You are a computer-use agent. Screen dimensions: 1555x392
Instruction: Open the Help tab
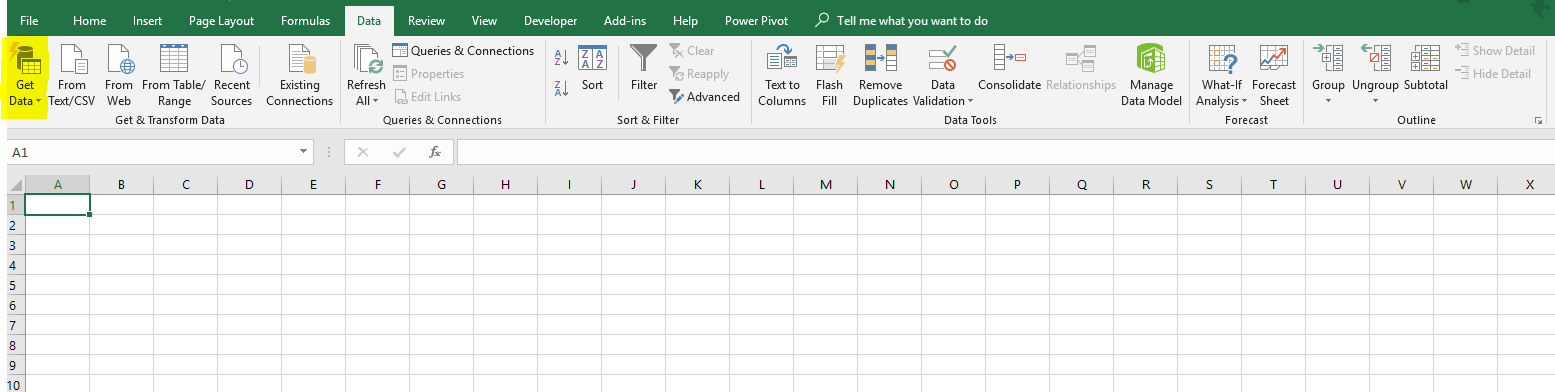click(686, 20)
